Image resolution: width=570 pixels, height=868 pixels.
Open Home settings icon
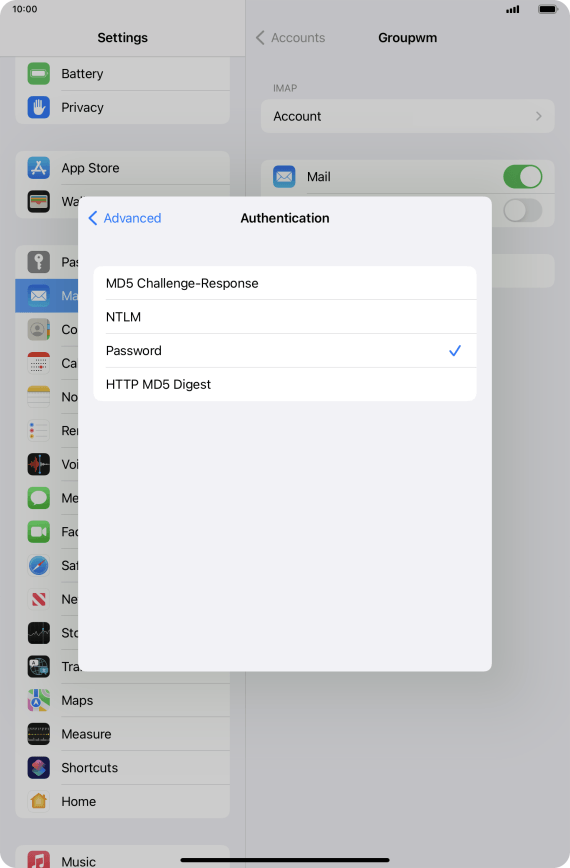pos(39,801)
